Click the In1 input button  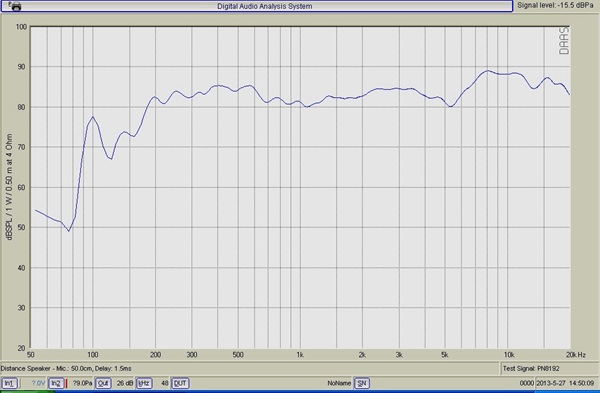pos(10,383)
